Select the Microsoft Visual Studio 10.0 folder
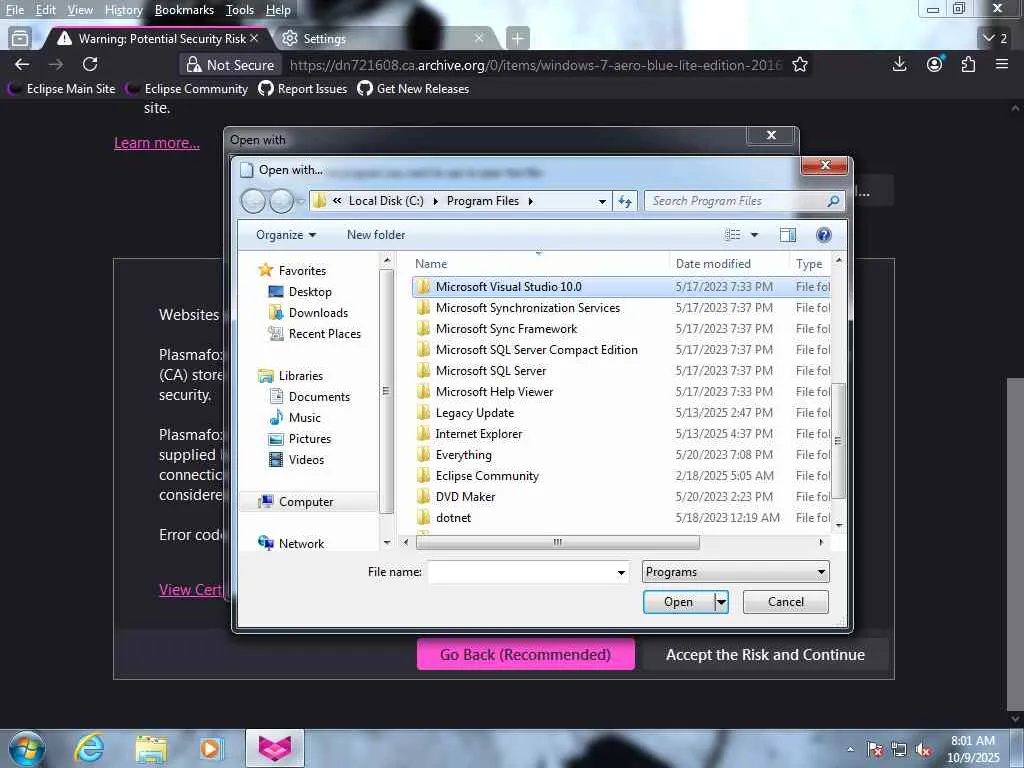The width and height of the screenshot is (1024, 768). (620, 287)
